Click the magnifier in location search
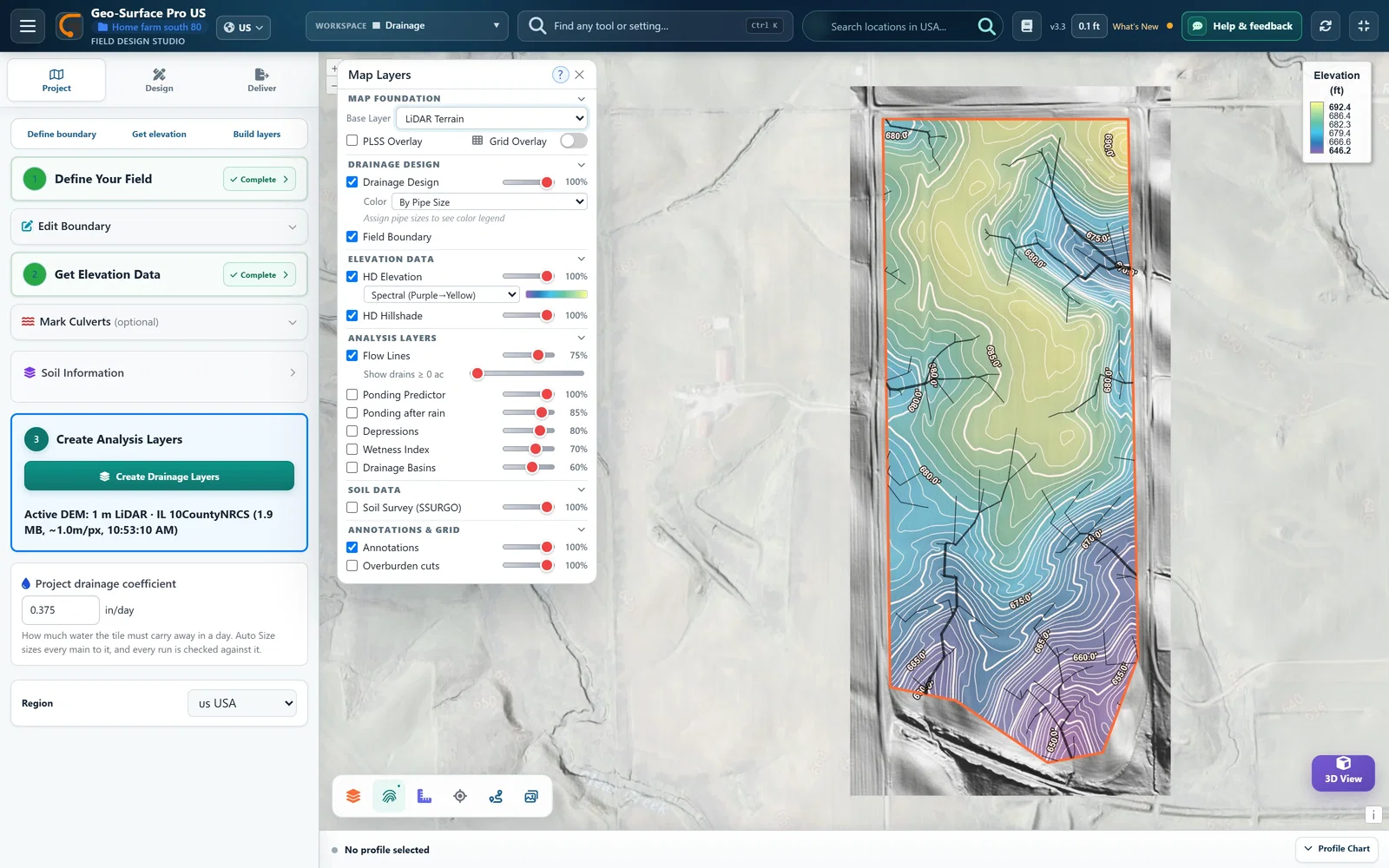1389x868 pixels. click(x=986, y=26)
